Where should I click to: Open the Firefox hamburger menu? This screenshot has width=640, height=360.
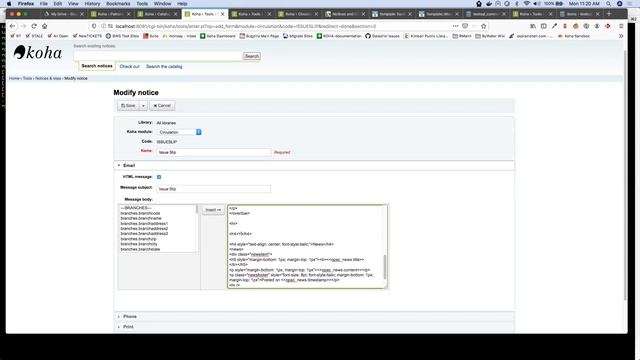(x=621, y=26)
